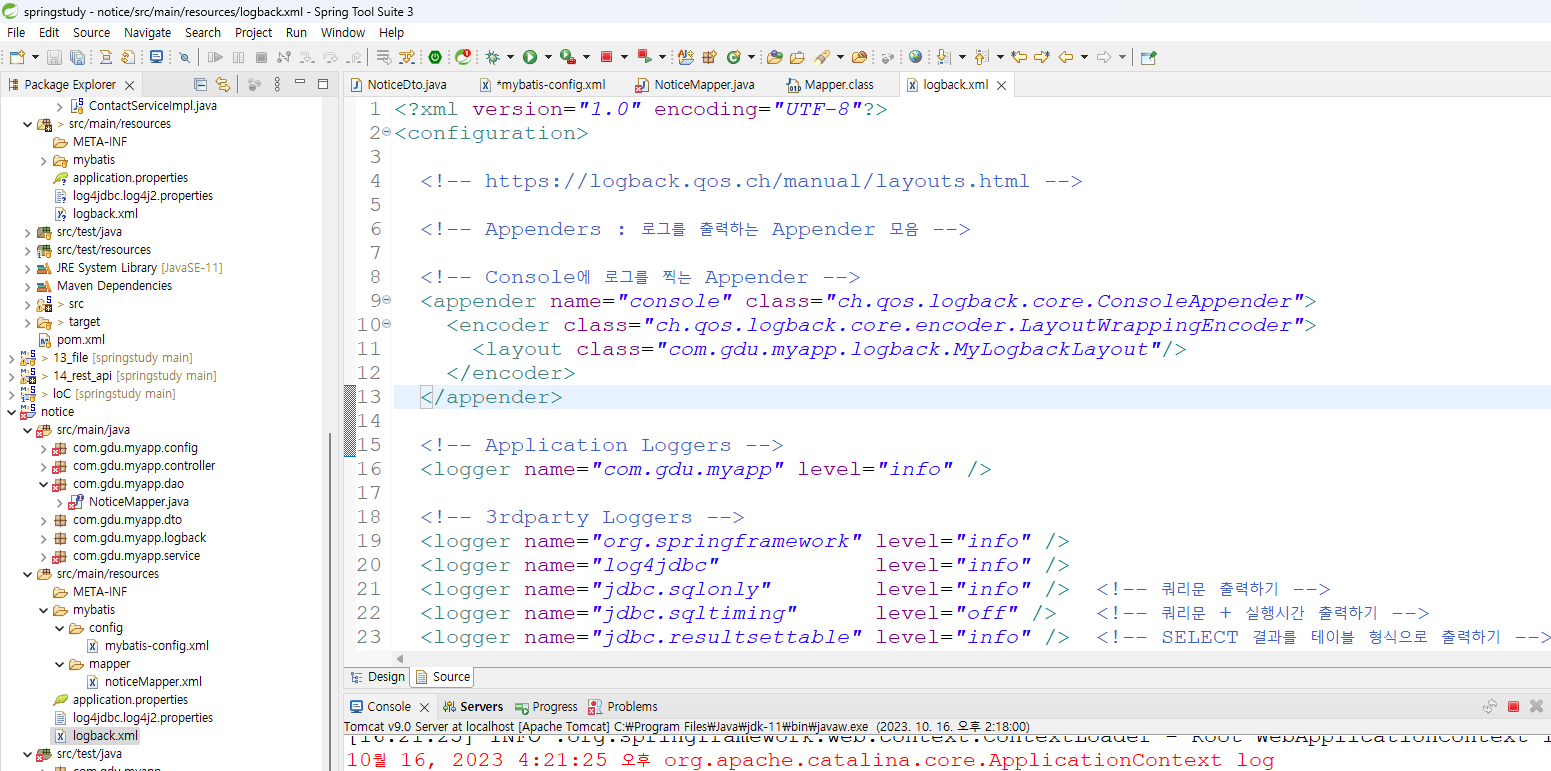
Task: Open the Run configurations dropdown arrow
Action: 548,57
